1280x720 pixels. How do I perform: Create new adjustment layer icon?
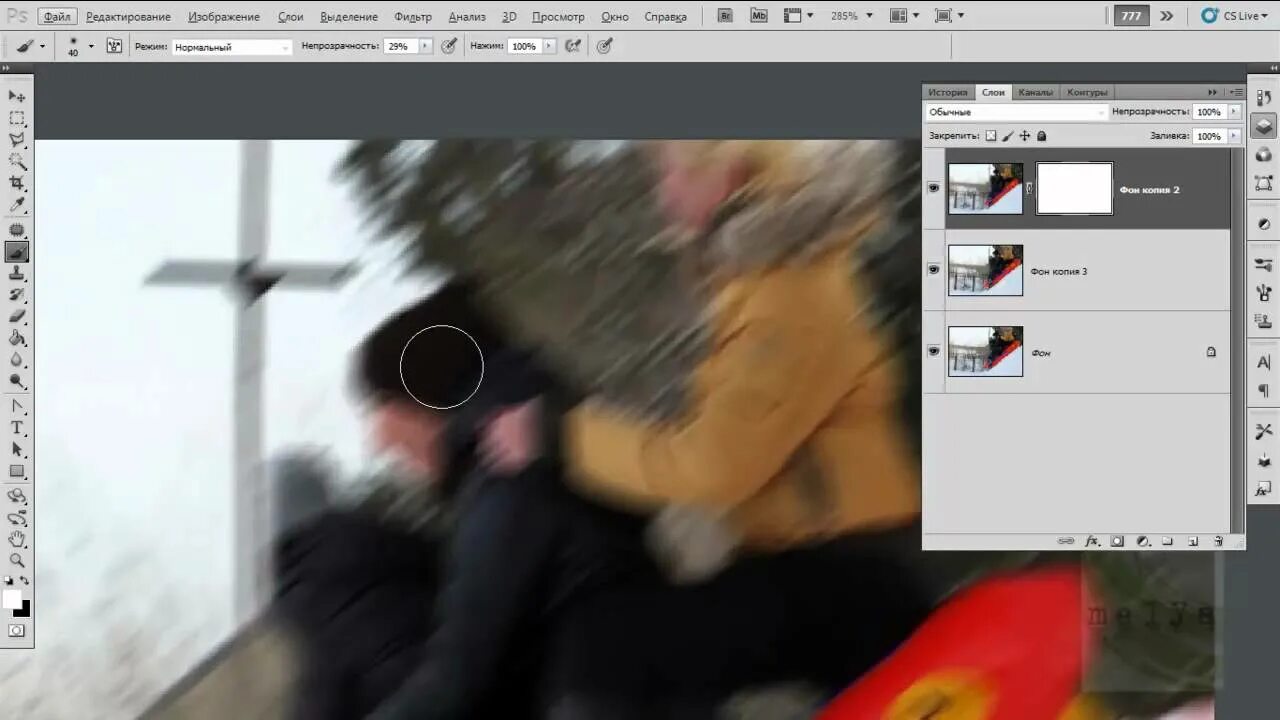[1142, 541]
